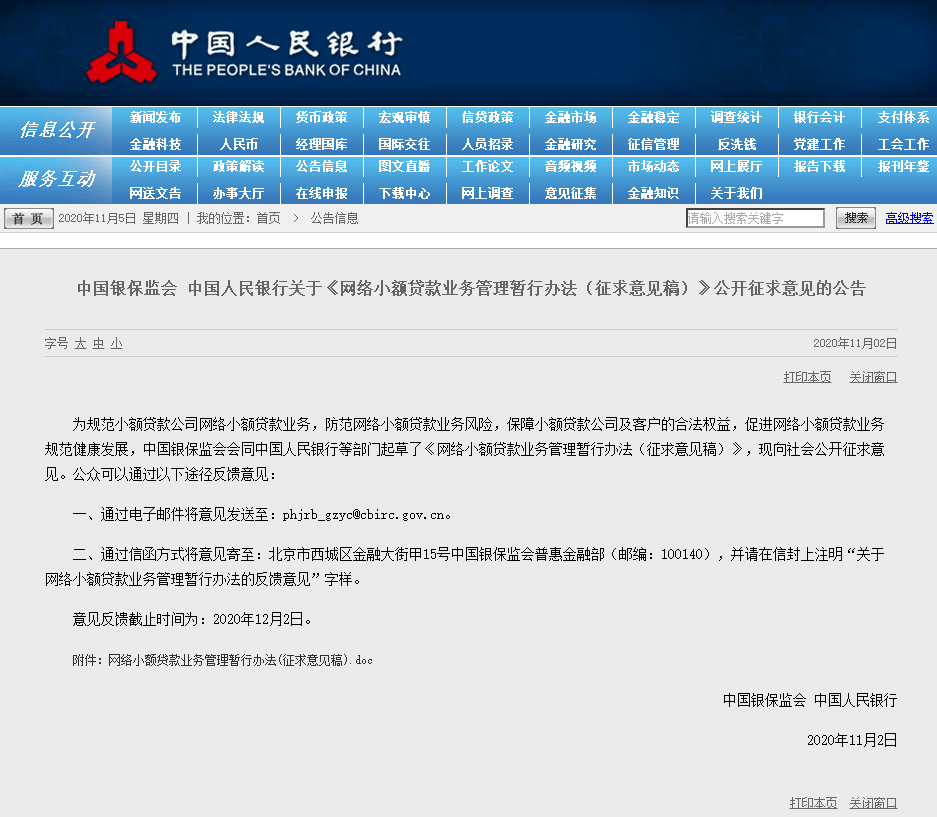Open the 金融稳定 menu item
The height and width of the screenshot is (817, 937).
[x=654, y=117]
